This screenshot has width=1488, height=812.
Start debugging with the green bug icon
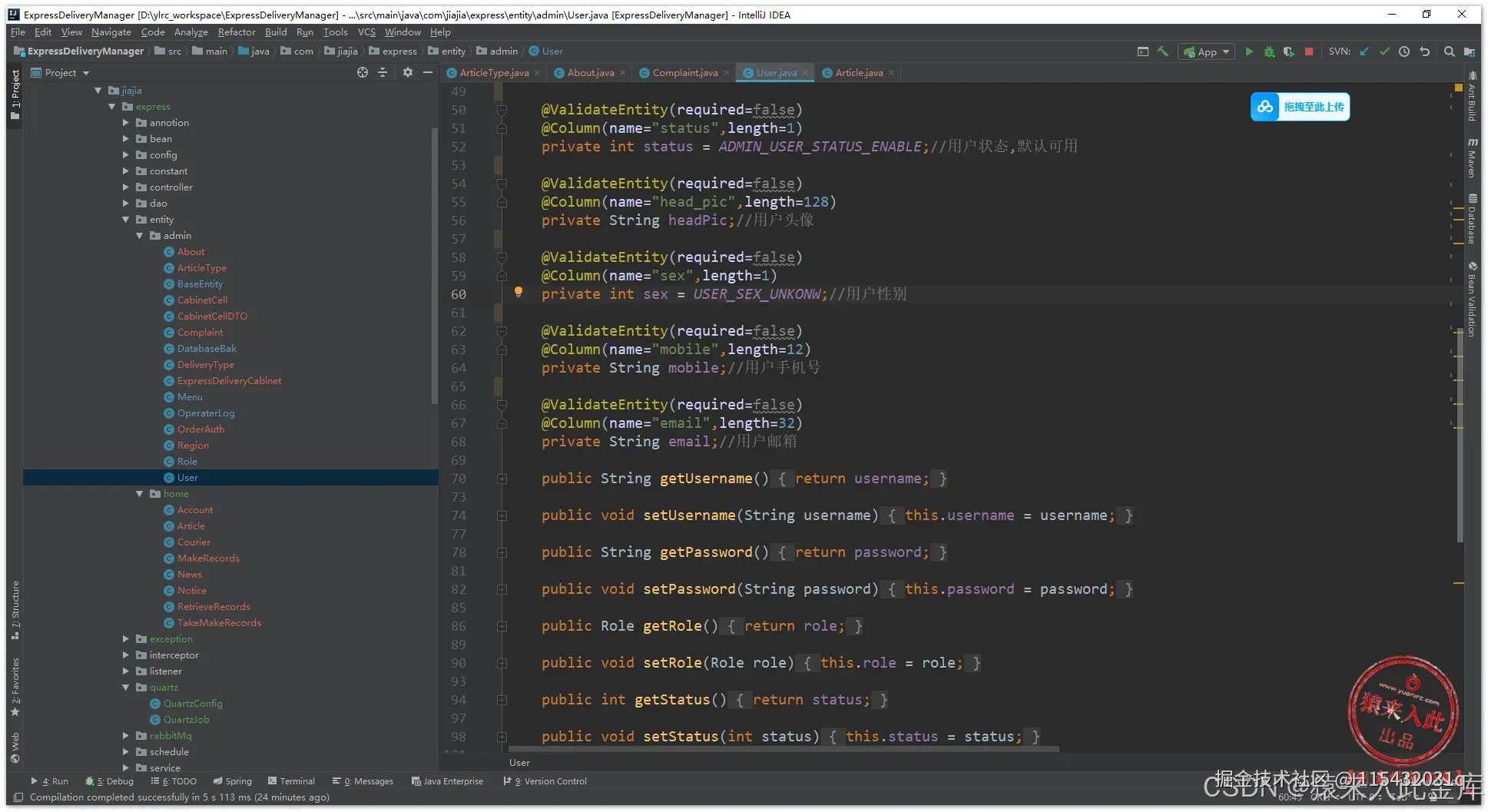[x=1269, y=51]
